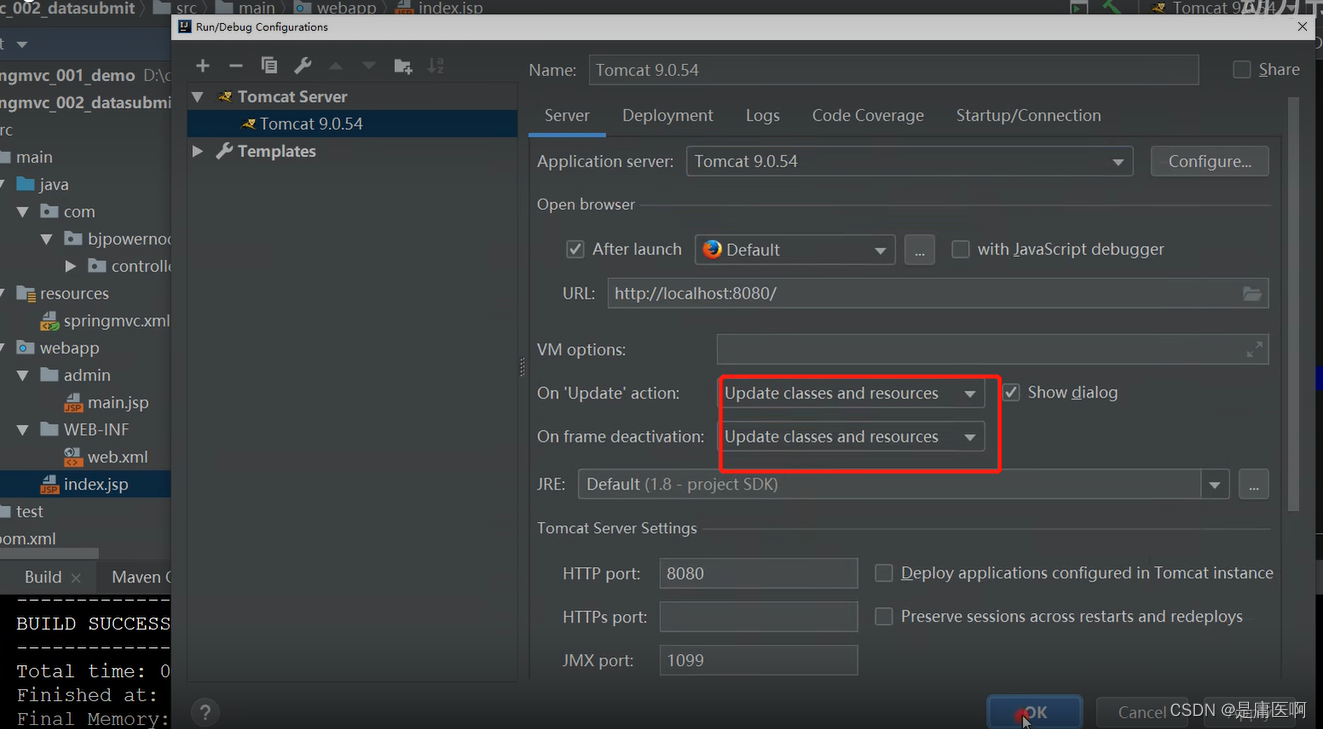Click the move configuration down arrow
Viewport: 1323px width, 729px height.
(x=369, y=66)
